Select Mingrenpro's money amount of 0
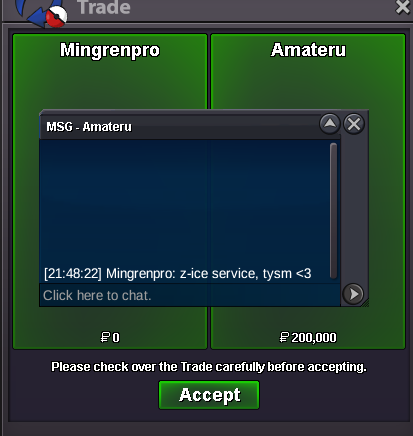413x436 pixels. (x=116, y=338)
